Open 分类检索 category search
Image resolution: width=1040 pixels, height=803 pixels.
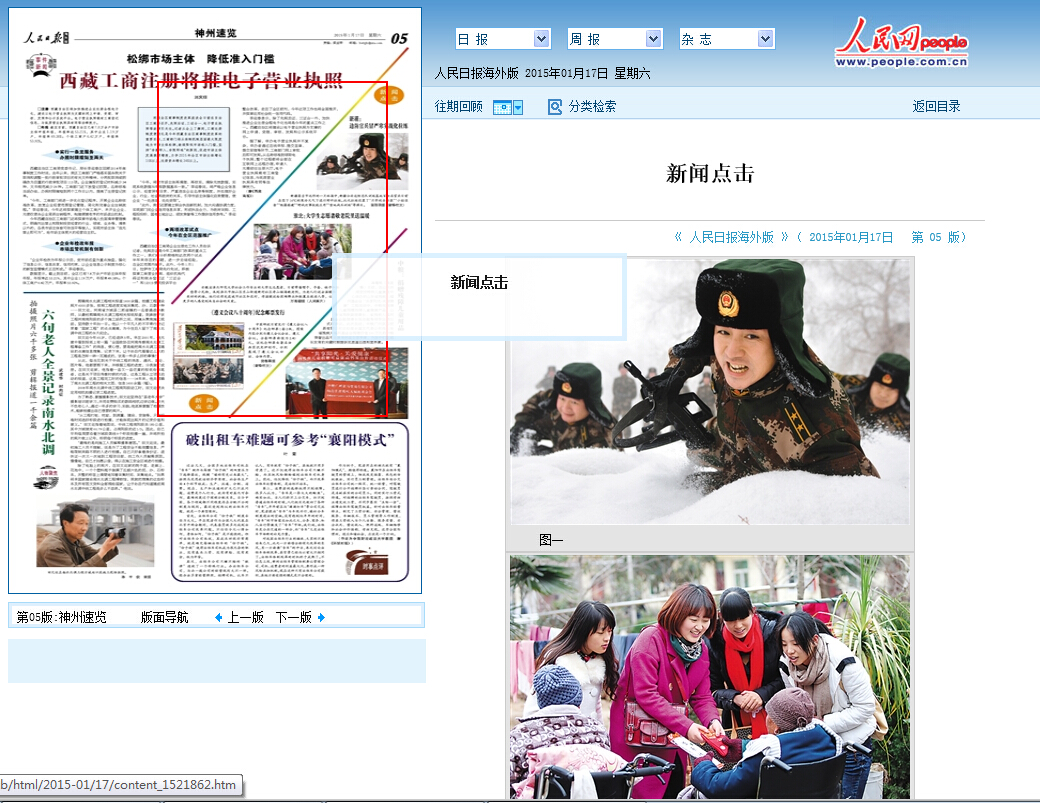pyautogui.click(x=592, y=106)
